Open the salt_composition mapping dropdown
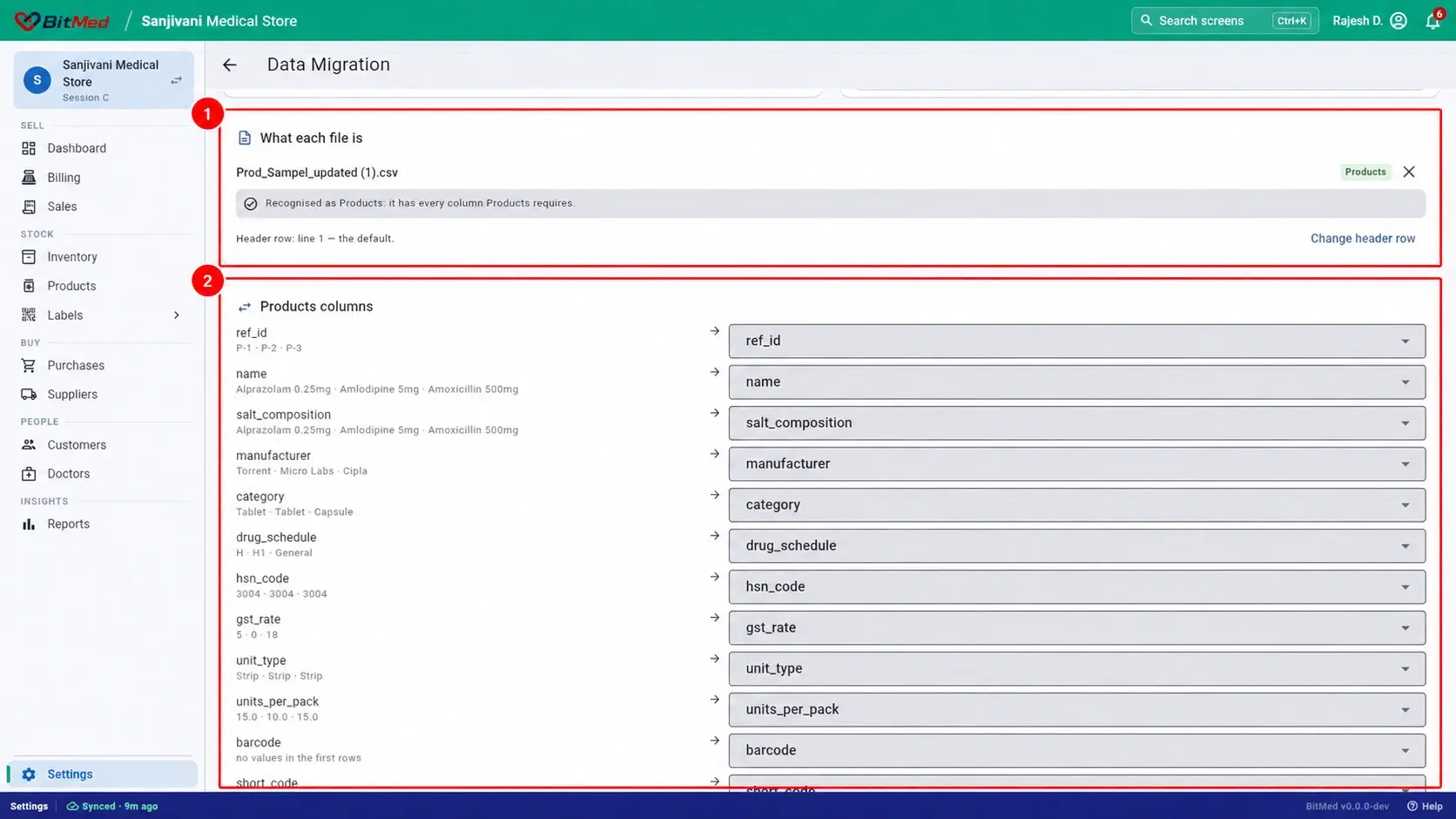The width and height of the screenshot is (1456, 819). click(x=1076, y=423)
